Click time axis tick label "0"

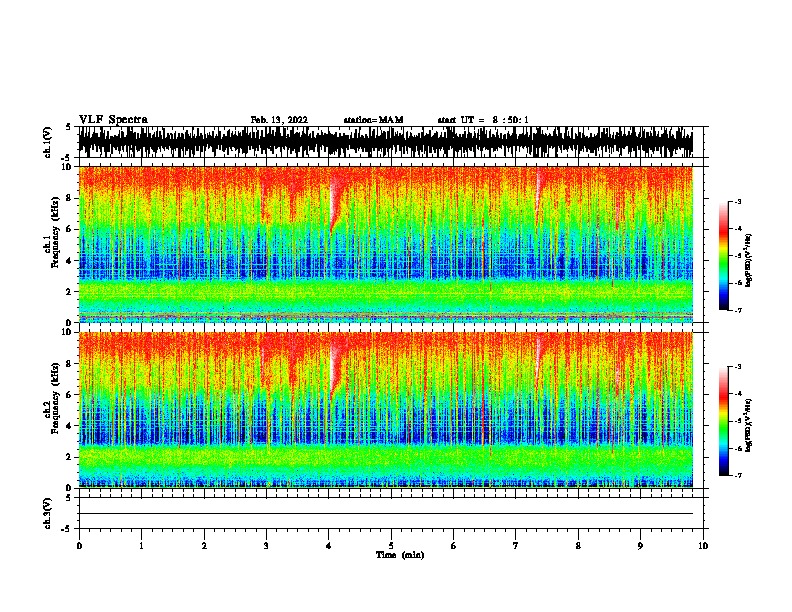pyautogui.click(x=79, y=546)
